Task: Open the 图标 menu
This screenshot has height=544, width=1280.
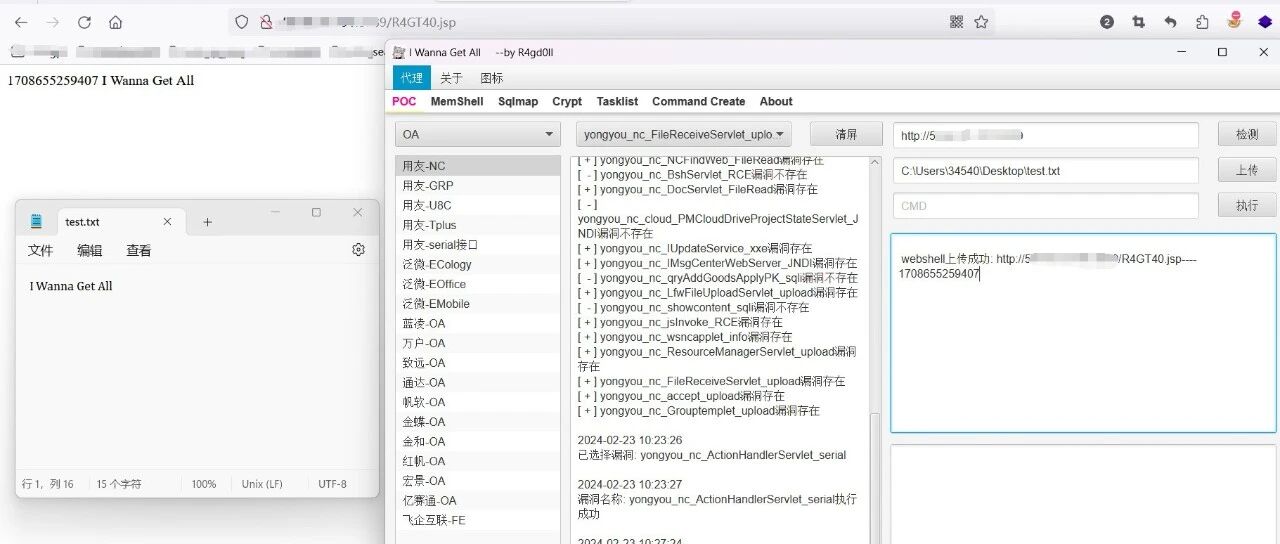Action: [491, 78]
